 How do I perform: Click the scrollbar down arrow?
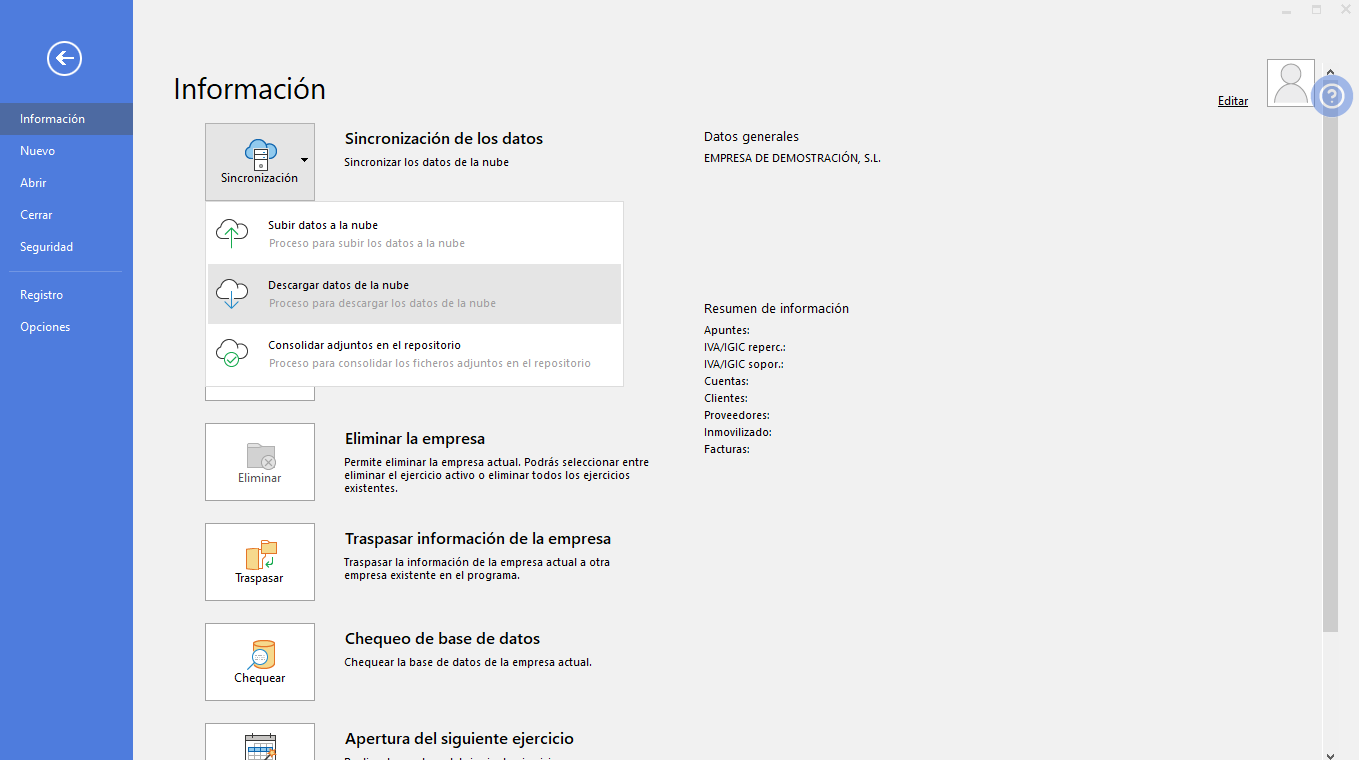[1330, 755]
